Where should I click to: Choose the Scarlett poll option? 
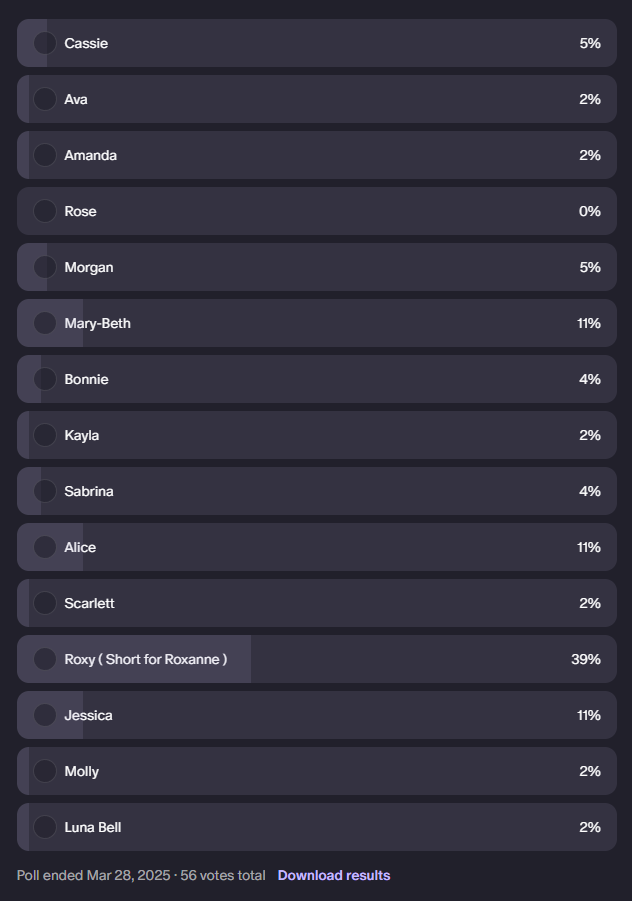point(45,603)
